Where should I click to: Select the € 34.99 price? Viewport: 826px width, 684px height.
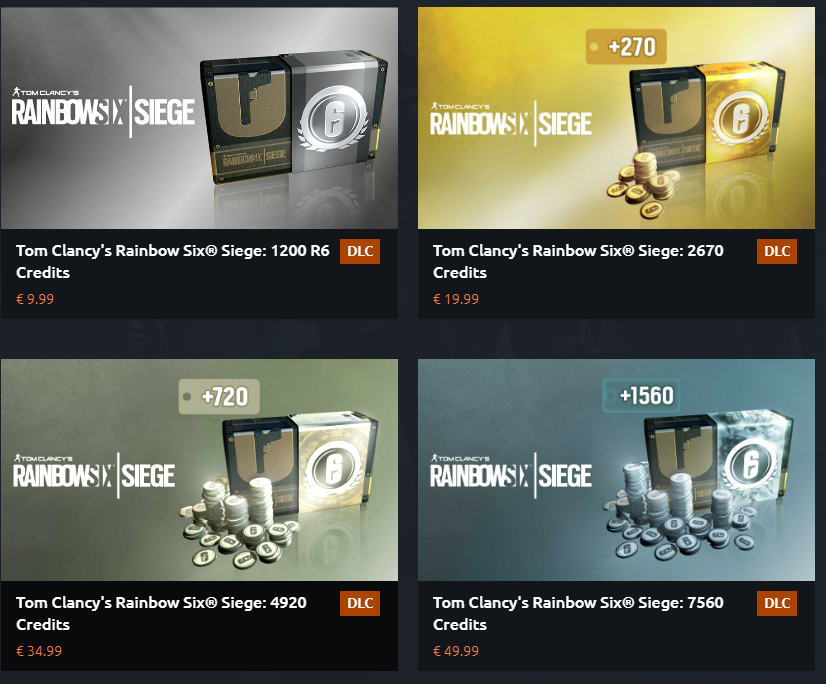click(x=39, y=651)
